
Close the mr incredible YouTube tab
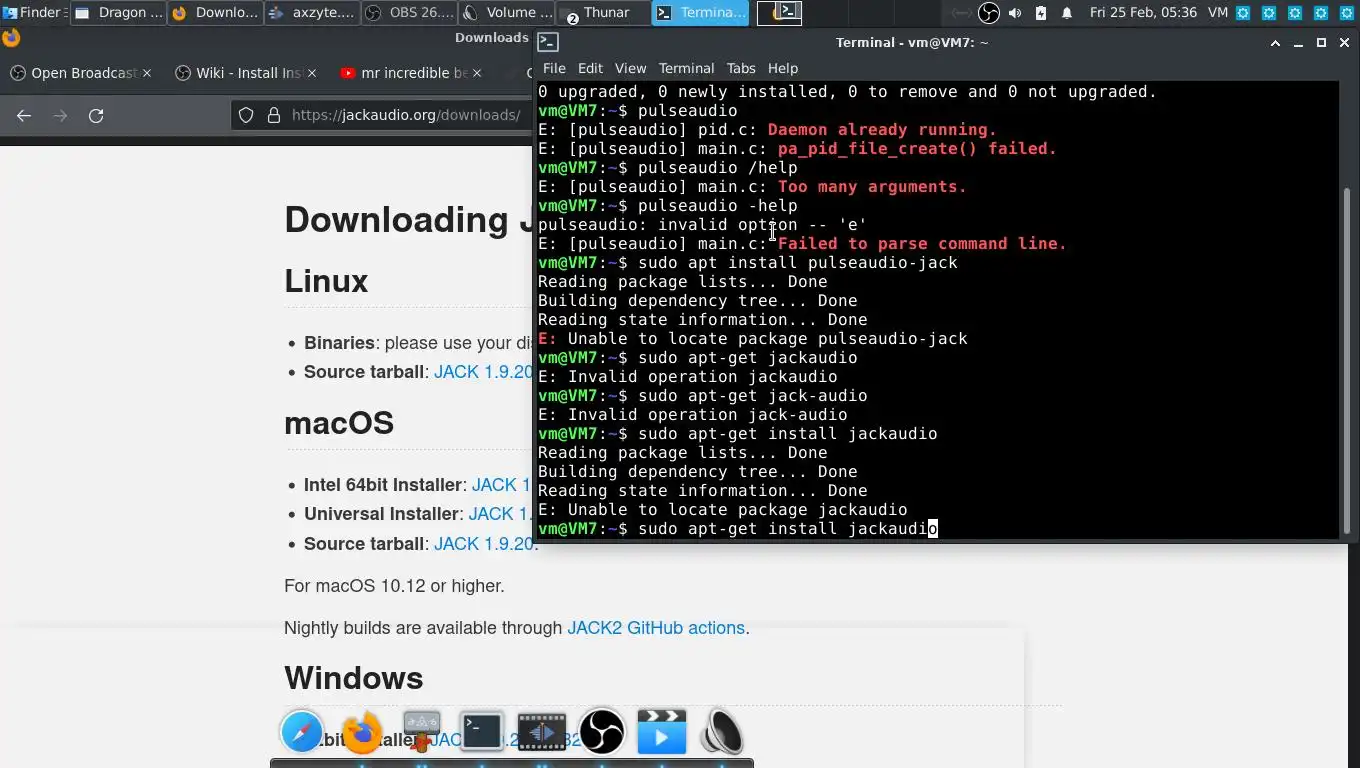pos(476,73)
